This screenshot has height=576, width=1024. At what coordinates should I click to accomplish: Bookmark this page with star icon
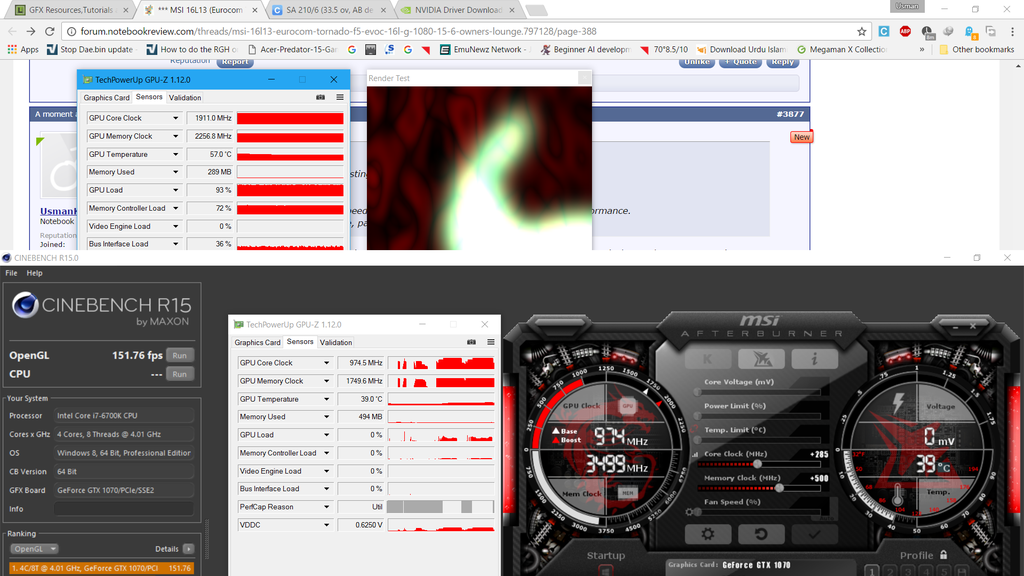pyautogui.click(x=861, y=31)
